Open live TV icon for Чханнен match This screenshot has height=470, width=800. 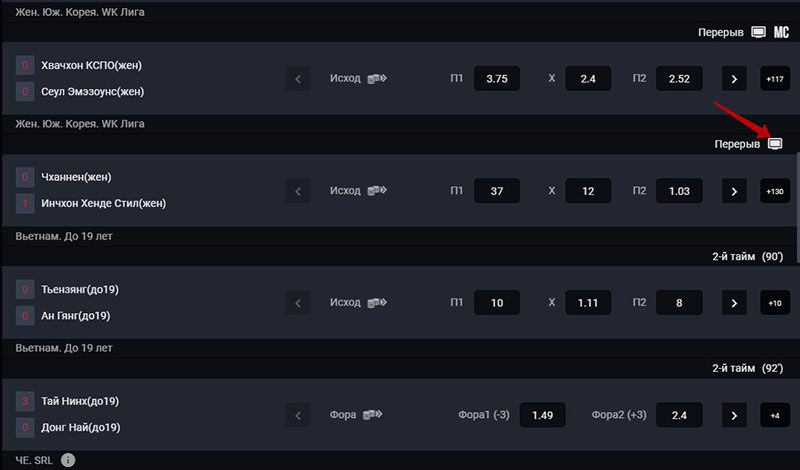(x=774, y=144)
